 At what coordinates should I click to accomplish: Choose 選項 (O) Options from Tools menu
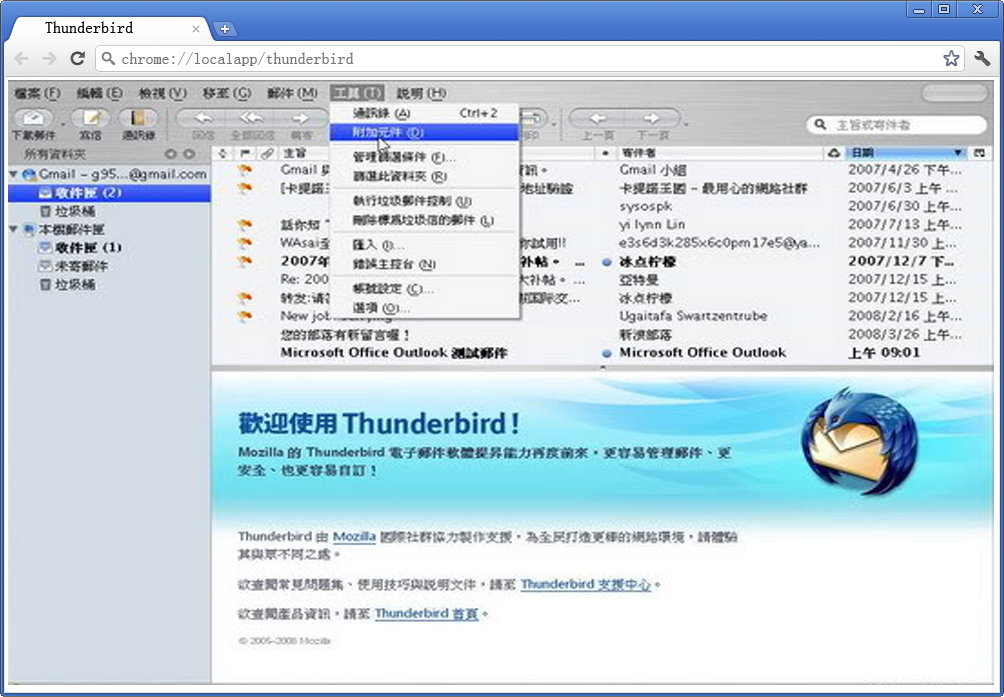pos(425,308)
